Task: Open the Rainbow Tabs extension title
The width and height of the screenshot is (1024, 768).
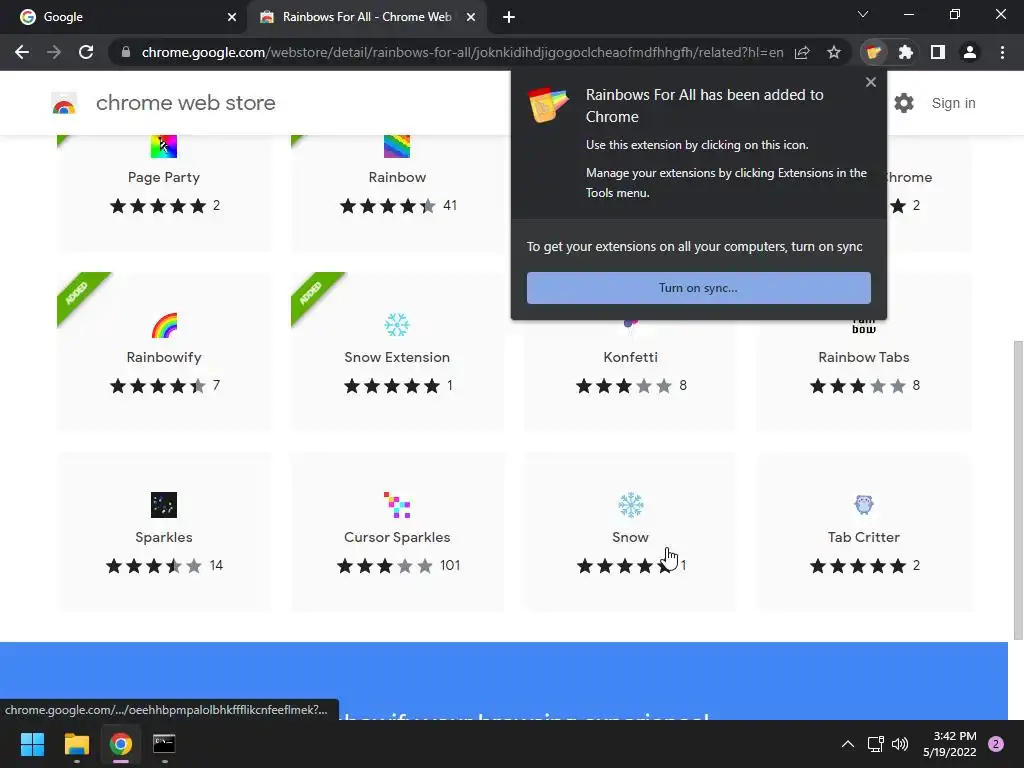Action: click(x=863, y=357)
